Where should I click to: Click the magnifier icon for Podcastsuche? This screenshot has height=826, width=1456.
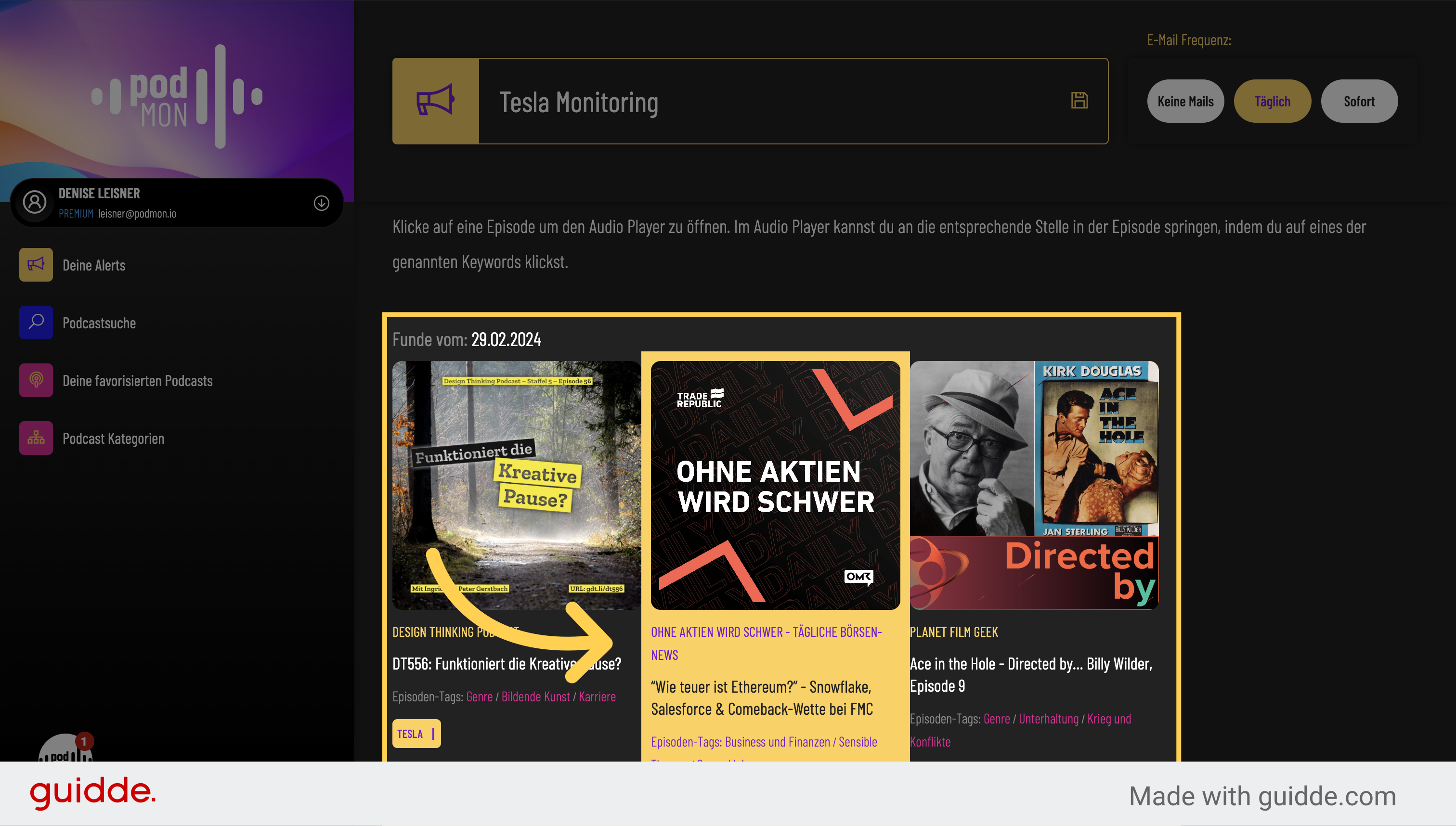(36, 322)
